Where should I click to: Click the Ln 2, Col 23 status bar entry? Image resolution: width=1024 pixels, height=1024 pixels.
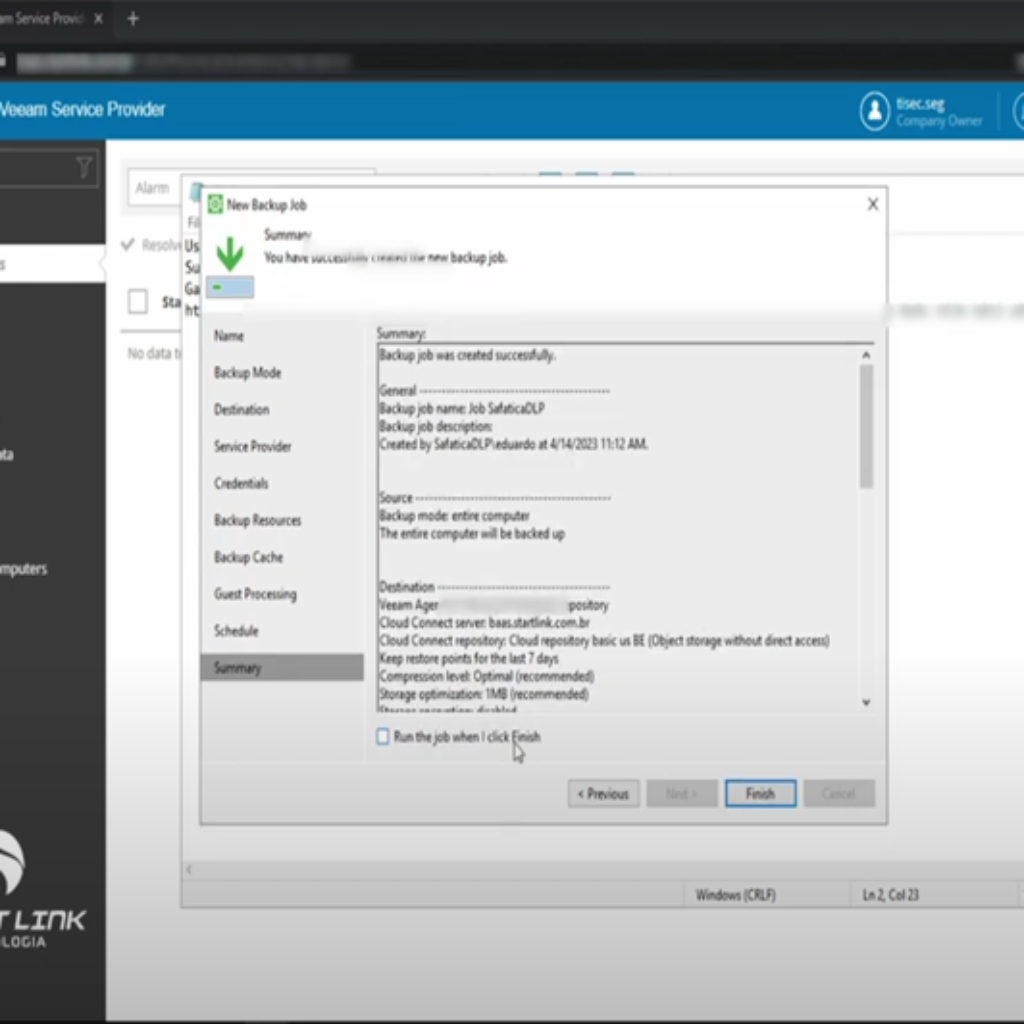tap(891, 895)
